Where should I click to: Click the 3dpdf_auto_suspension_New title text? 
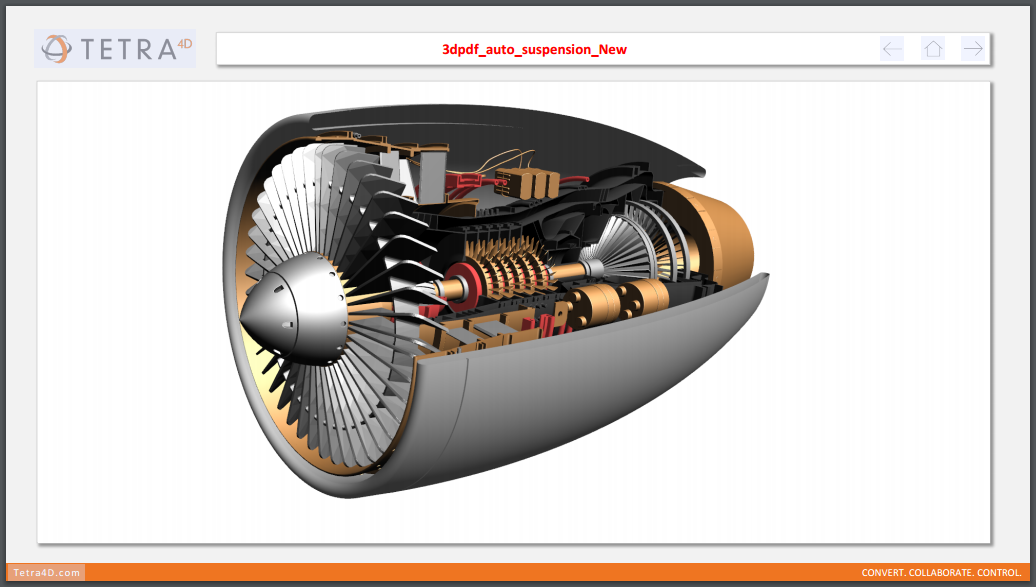click(534, 49)
